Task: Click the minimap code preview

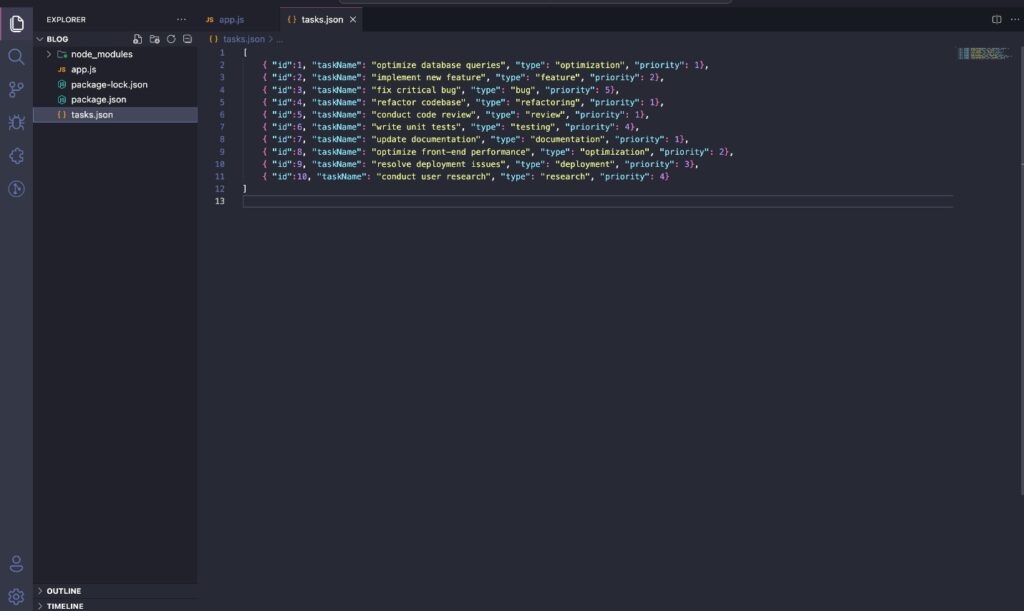Action: click(x=983, y=53)
